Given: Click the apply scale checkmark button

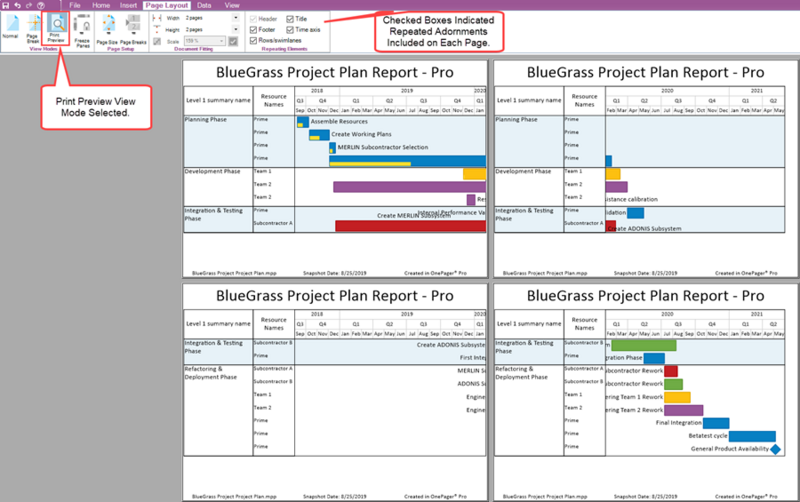Looking at the screenshot, I should pos(233,41).
